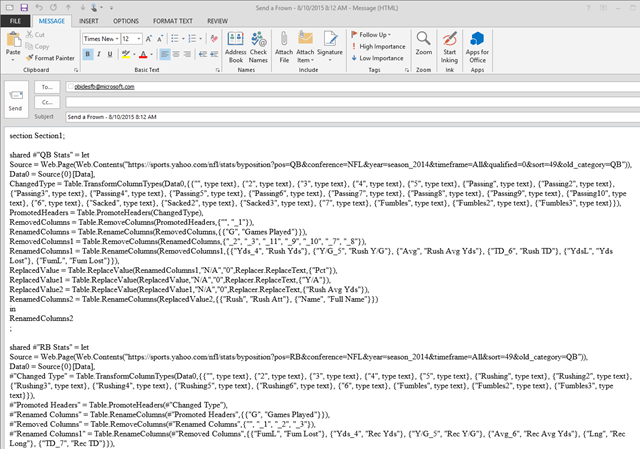This screenshot has height=449, width=640.
Task: Clear all formatting with eraser icon
Action: pos(214,39)
